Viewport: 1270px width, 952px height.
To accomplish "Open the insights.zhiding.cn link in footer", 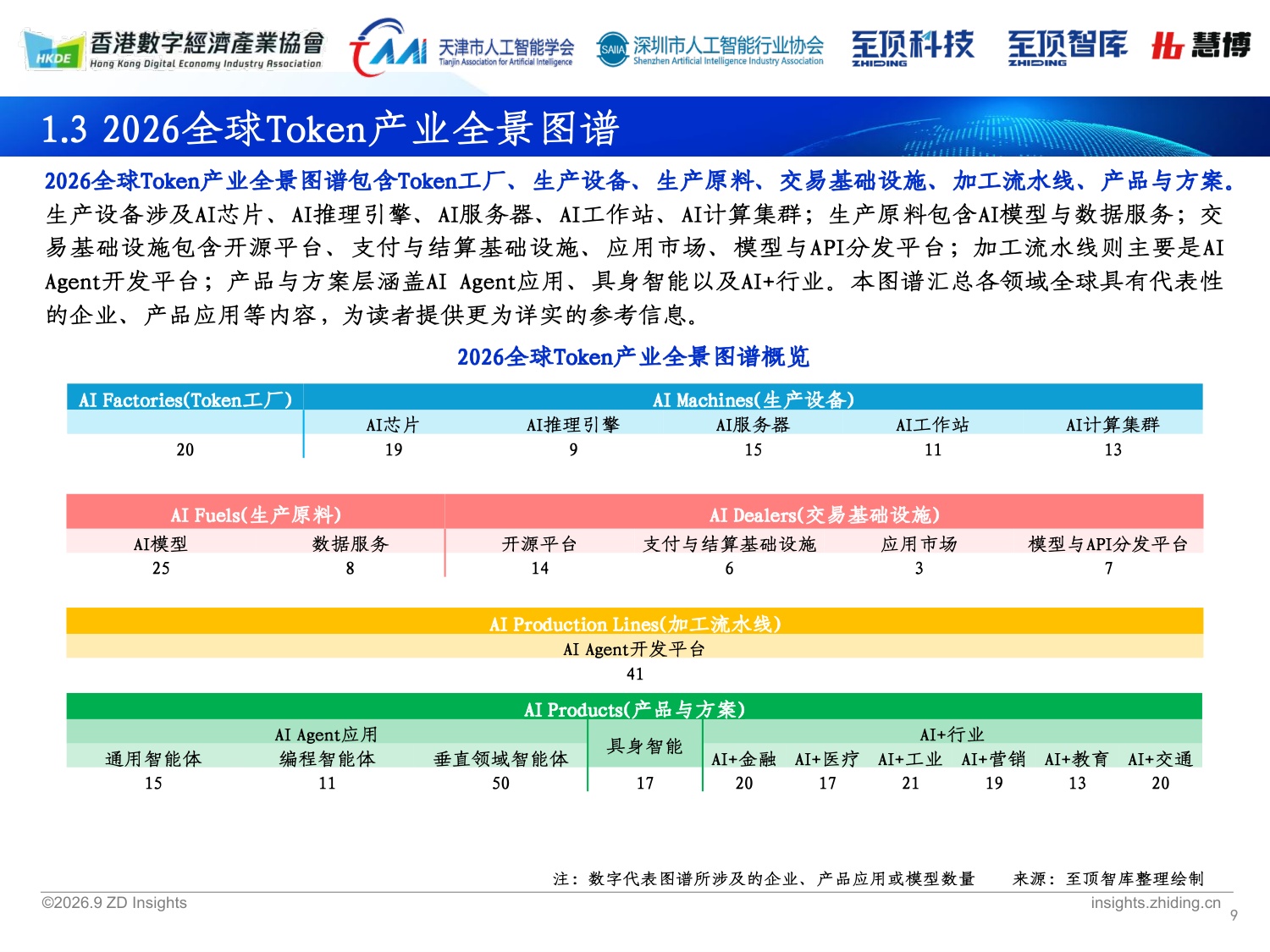I will (x=1156, y=903).
